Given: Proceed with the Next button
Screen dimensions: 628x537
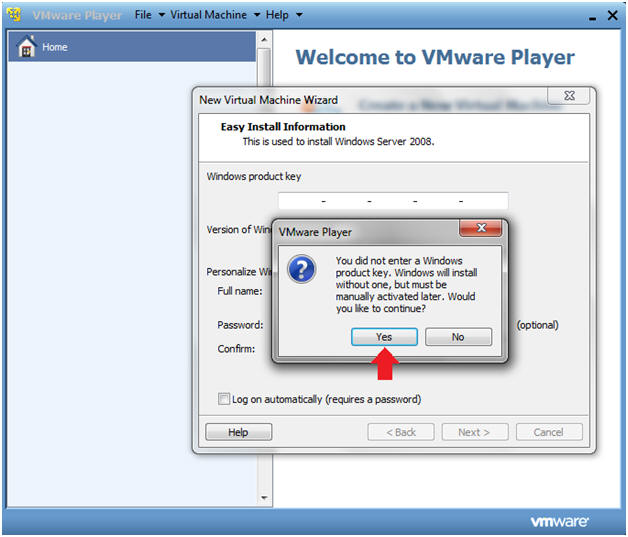Looking at the screenshot, I should pyautogui.click(x=475, y=432).
